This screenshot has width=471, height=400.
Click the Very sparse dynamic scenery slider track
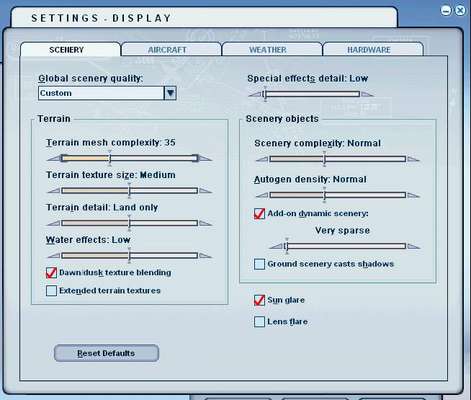point(345,246)
